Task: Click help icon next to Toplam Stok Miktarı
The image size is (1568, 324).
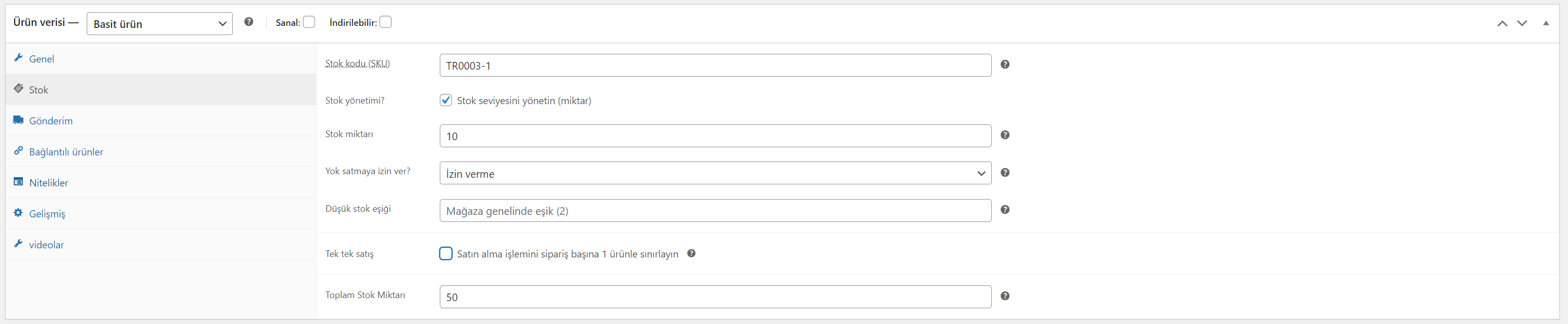Action: (x=1005, y=296)
